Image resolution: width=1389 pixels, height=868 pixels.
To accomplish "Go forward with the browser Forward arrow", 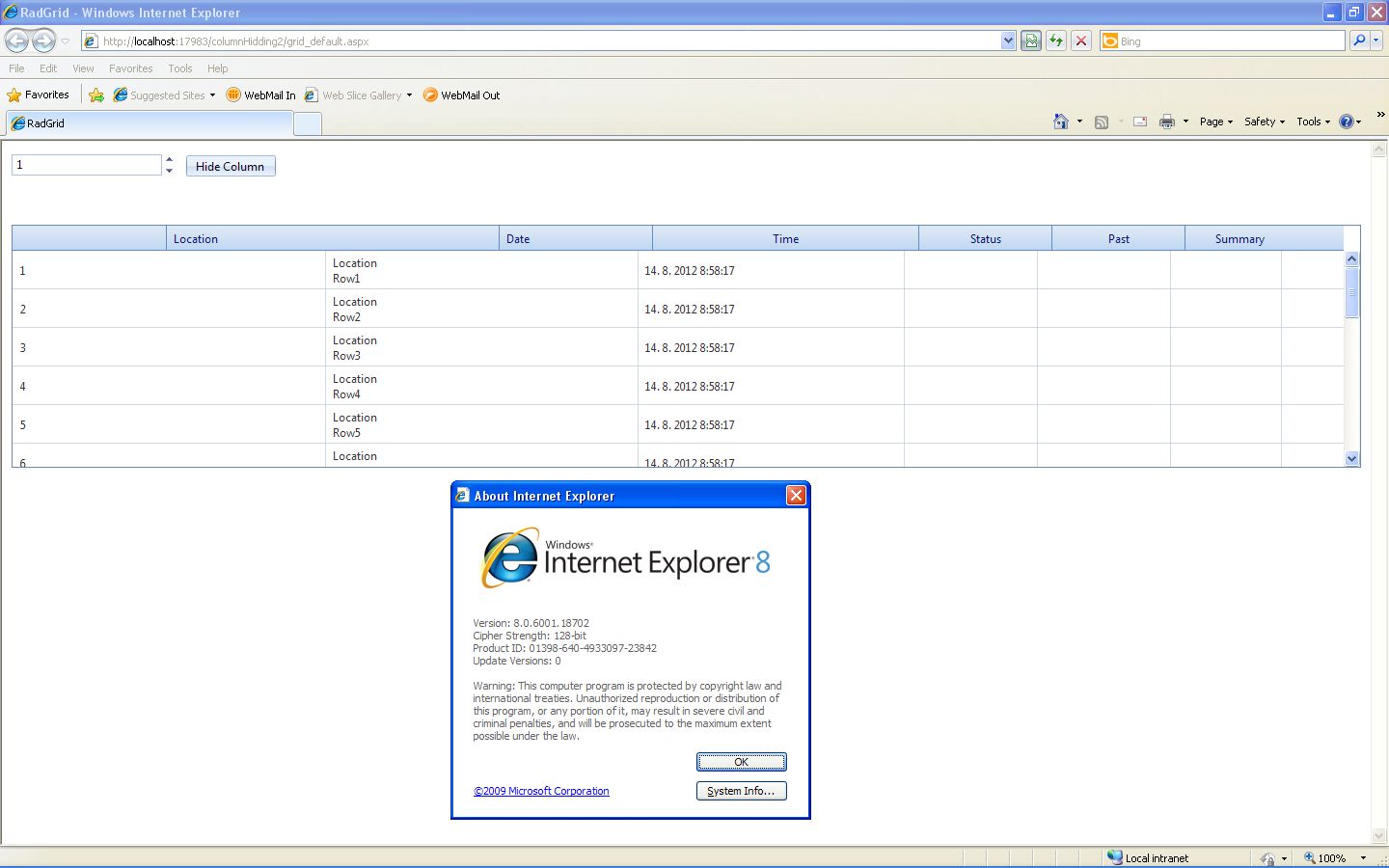I will click(43, 41).
